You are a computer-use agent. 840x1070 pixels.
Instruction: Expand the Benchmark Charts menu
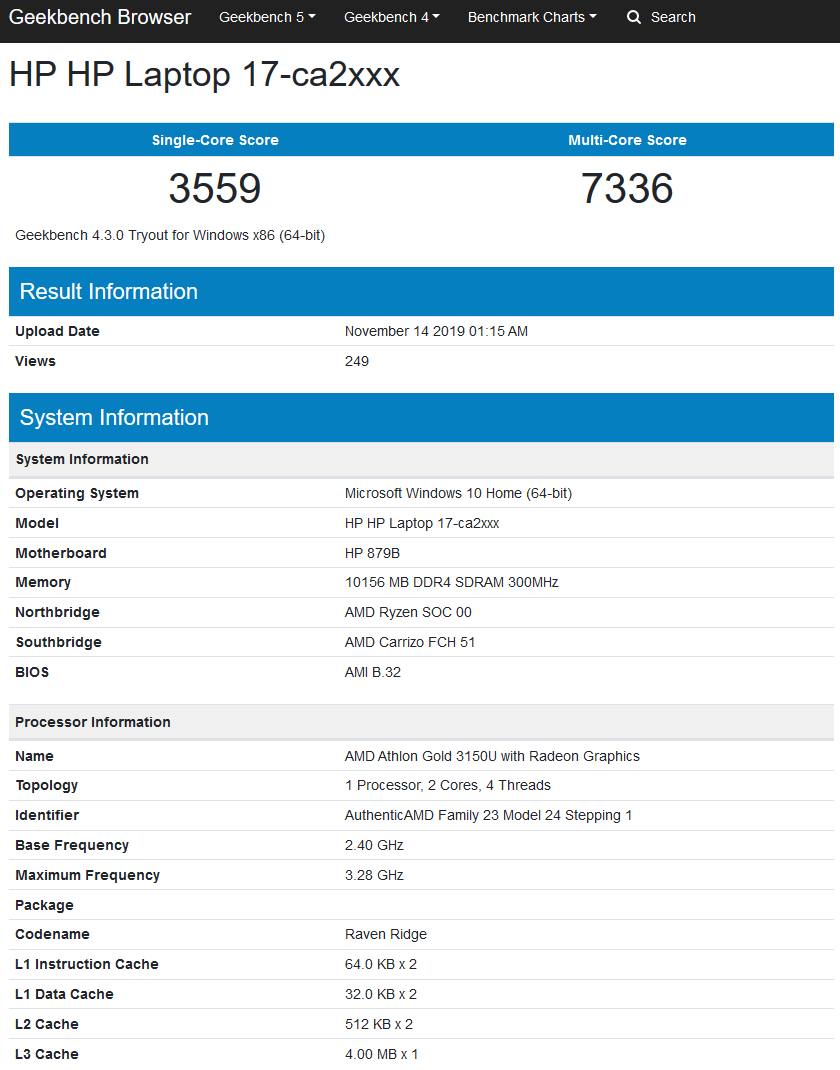coord(532,17)
